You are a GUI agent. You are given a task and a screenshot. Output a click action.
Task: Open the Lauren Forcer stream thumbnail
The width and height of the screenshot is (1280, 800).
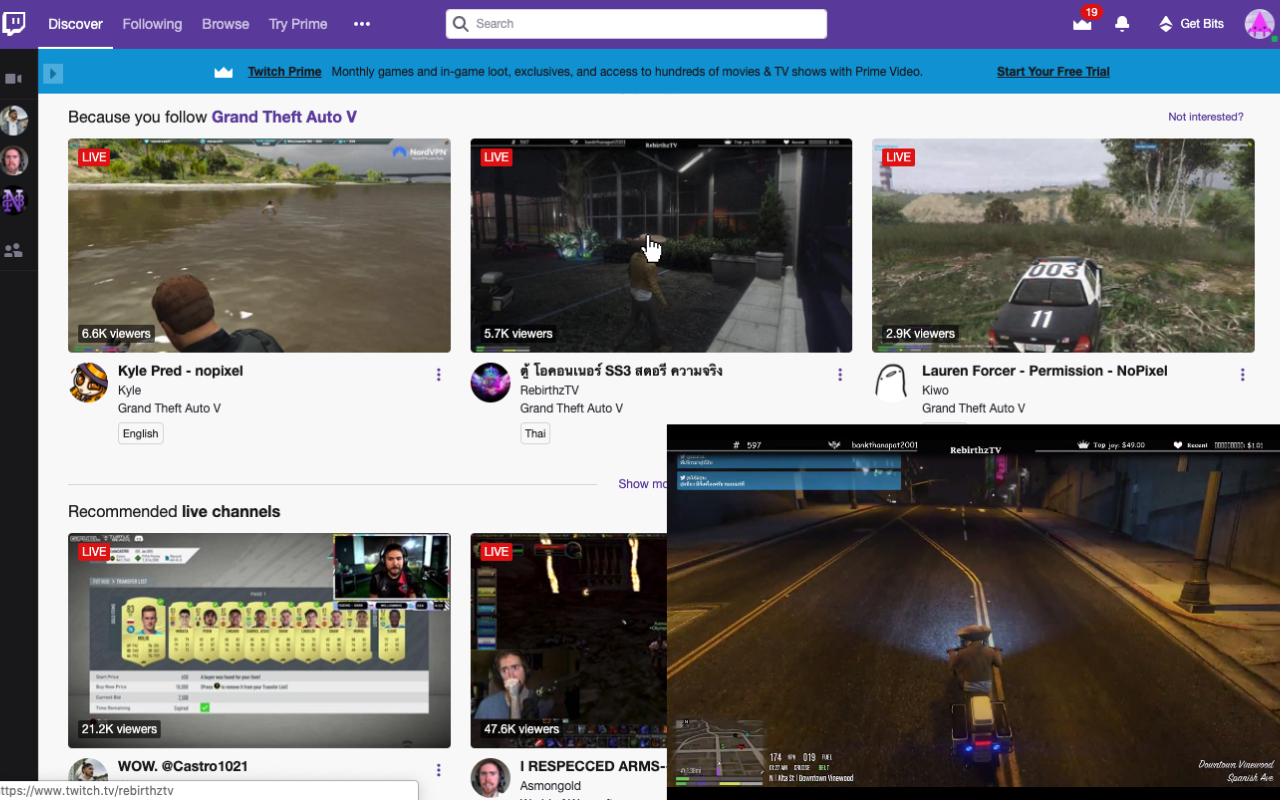coord(1063,245)
